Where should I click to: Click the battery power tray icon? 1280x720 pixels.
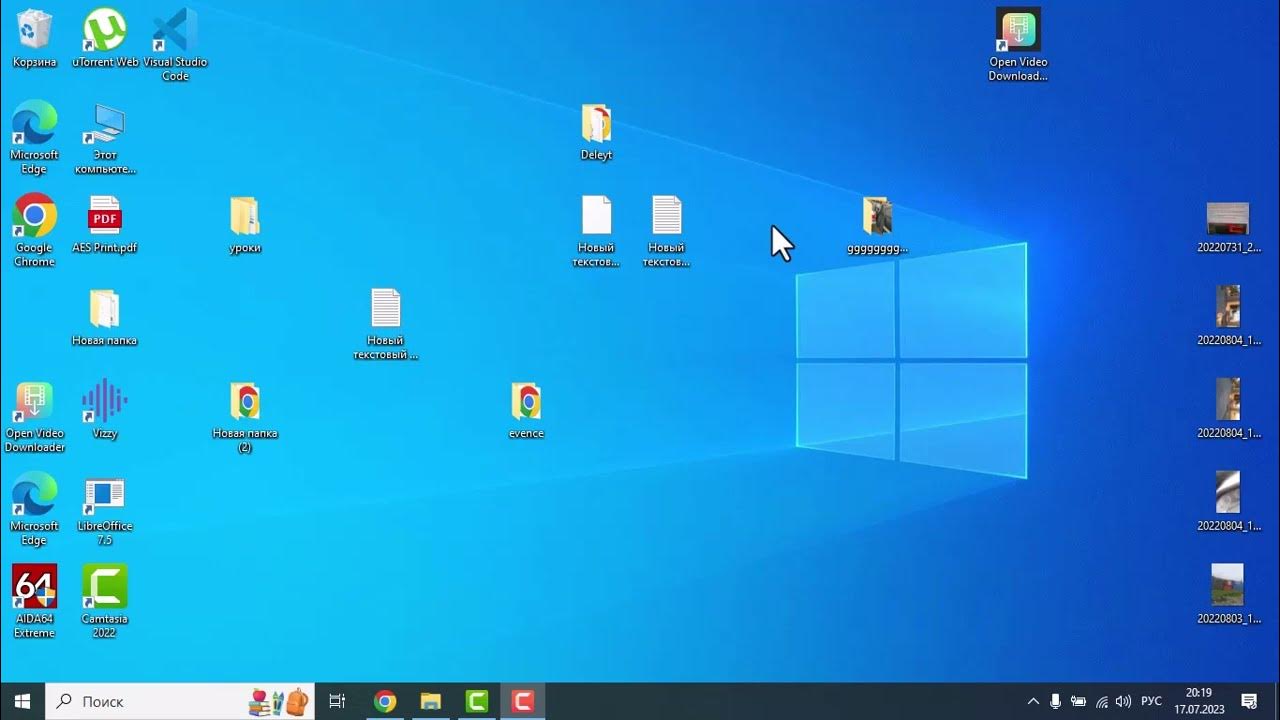pyautogui.click(x=1078, y=701)
